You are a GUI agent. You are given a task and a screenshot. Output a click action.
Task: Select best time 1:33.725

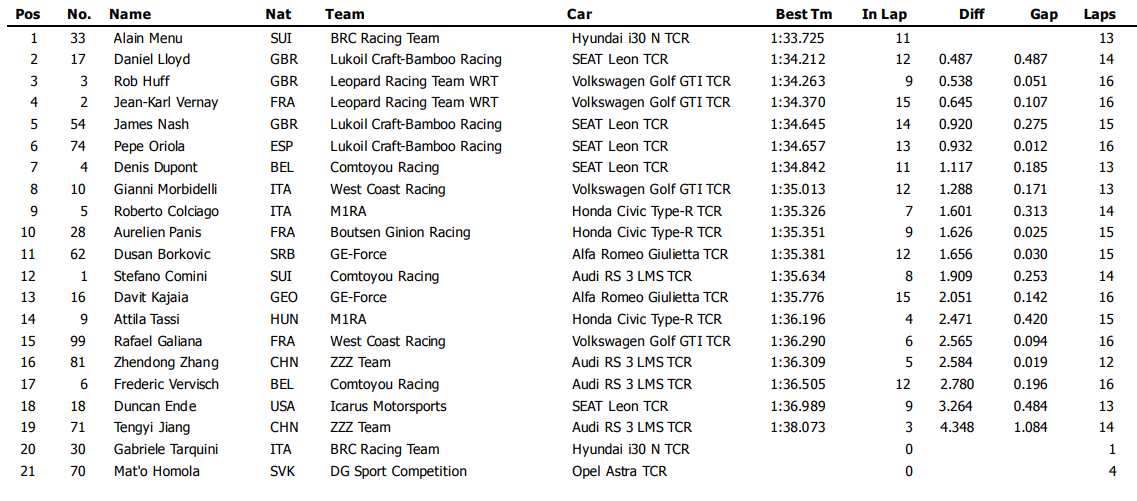click(x=798, y=38)
